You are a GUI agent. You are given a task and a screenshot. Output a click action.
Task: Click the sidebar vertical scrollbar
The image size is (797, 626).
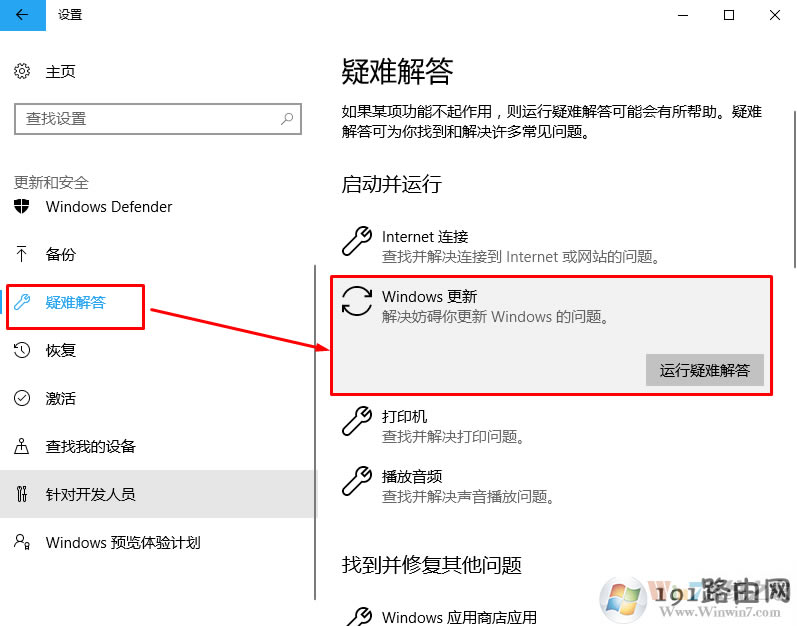[315, 390]
